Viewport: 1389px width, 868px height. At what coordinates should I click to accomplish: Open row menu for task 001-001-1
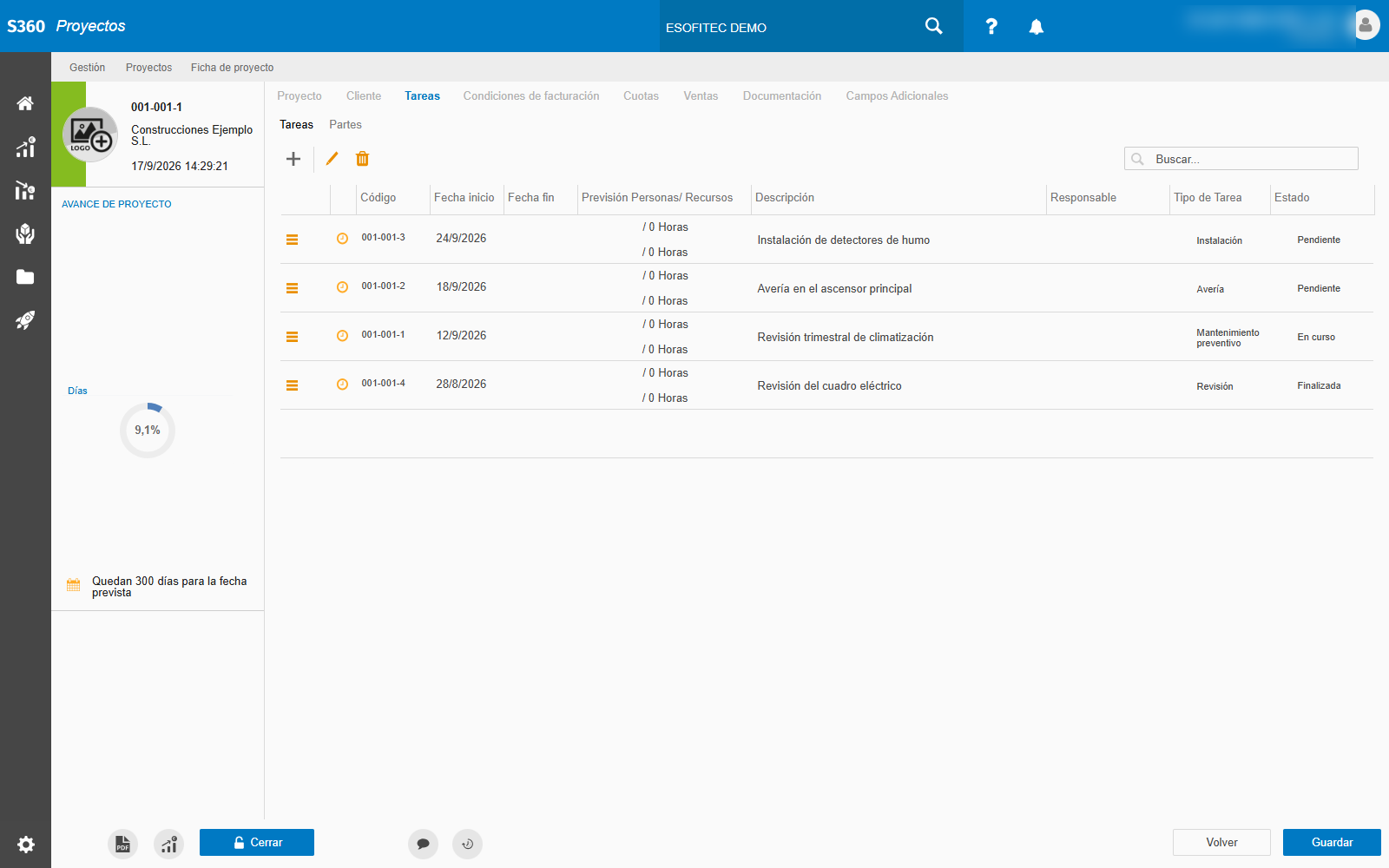pos(293,337)
